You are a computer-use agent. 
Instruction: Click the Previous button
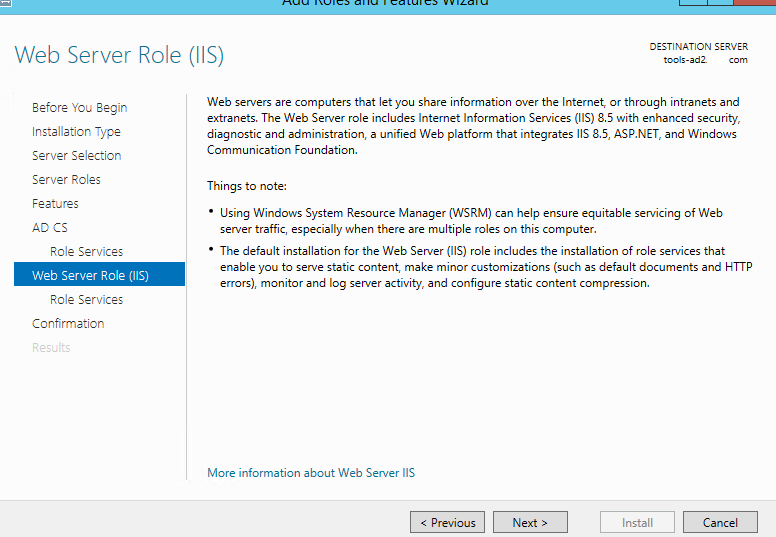(x=447, y=522)
